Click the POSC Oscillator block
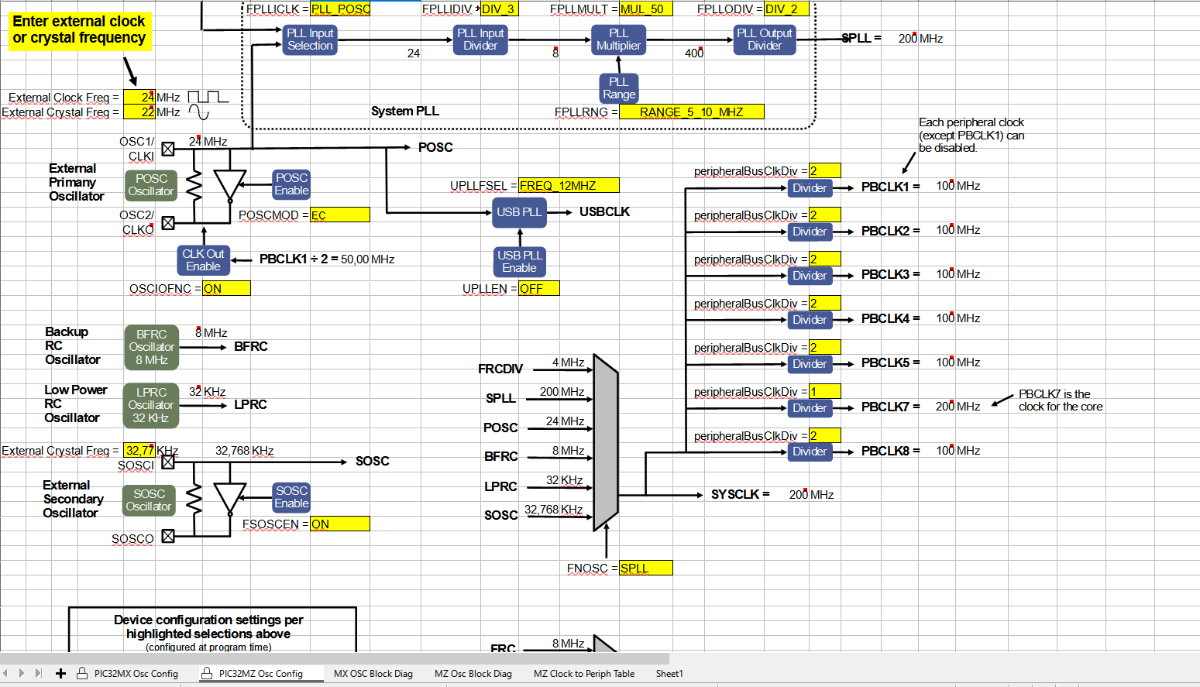 click(x=151, y=185)
